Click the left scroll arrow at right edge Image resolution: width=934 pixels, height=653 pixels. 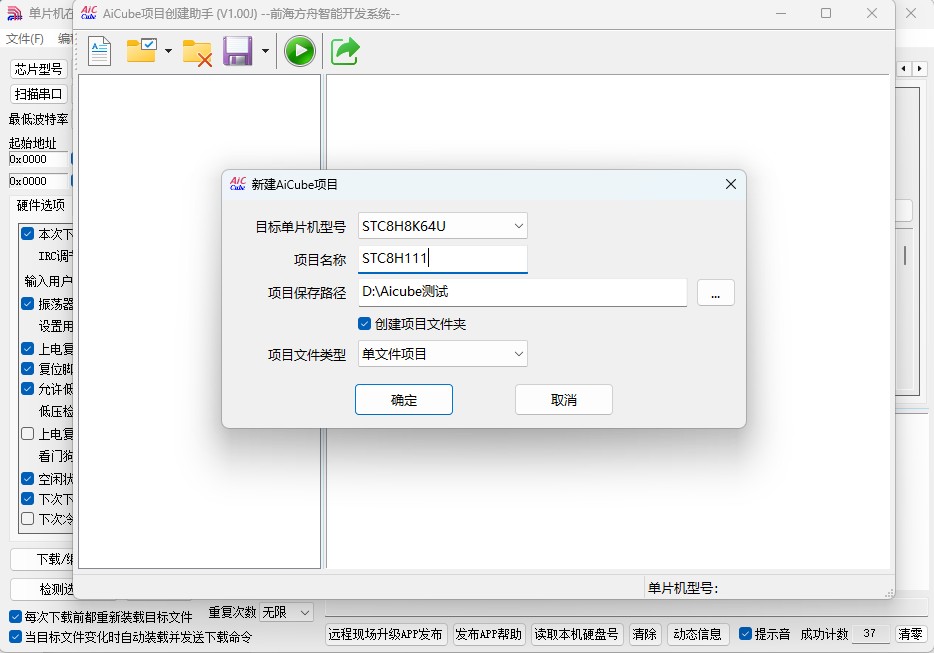click(904, 69)
